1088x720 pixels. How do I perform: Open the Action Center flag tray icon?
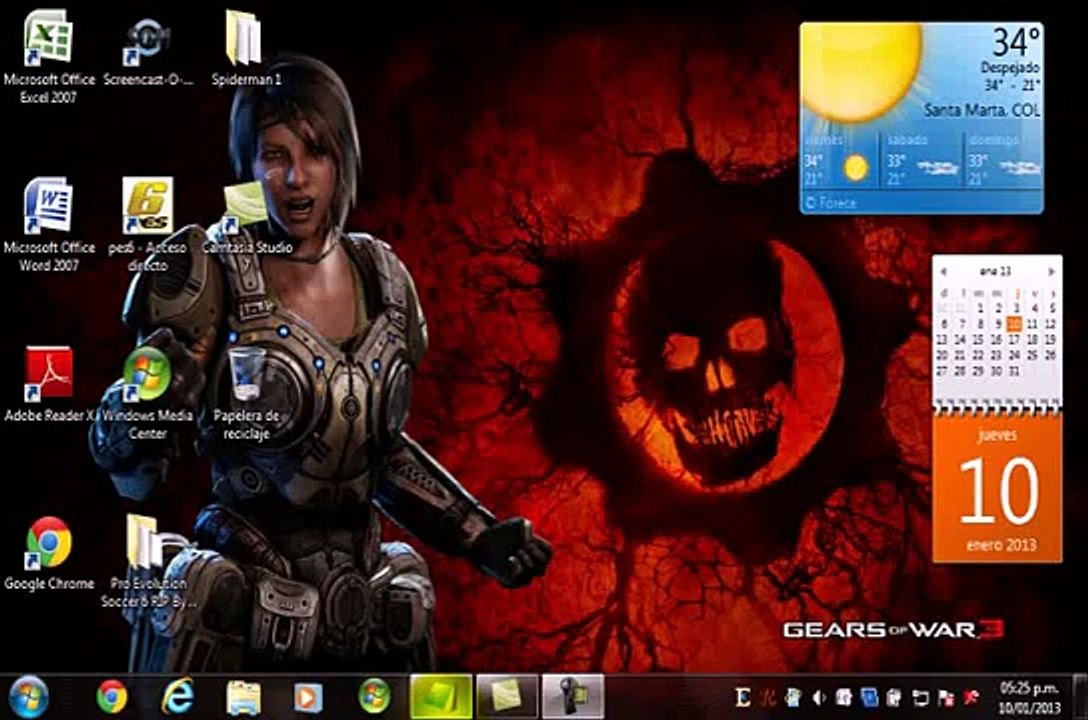[x=946, y=698]
